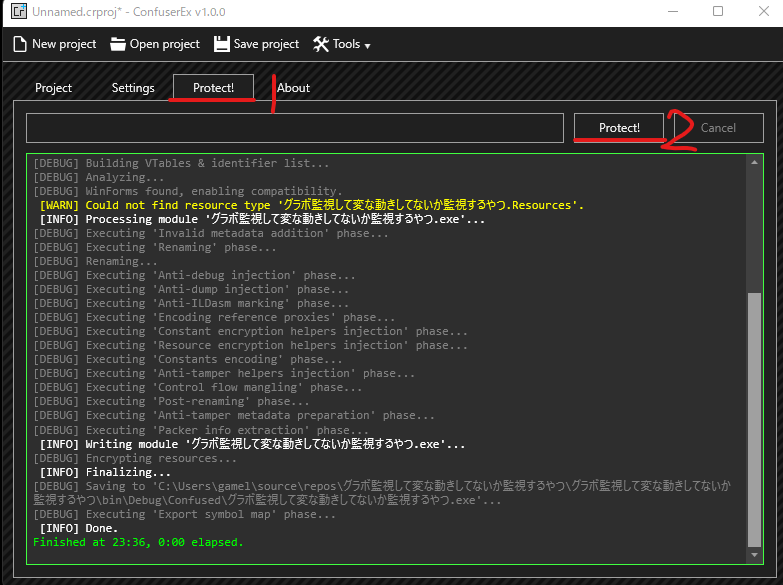Minimize the ConfuserEx window
783x585 pixels.
pos(673,11)
